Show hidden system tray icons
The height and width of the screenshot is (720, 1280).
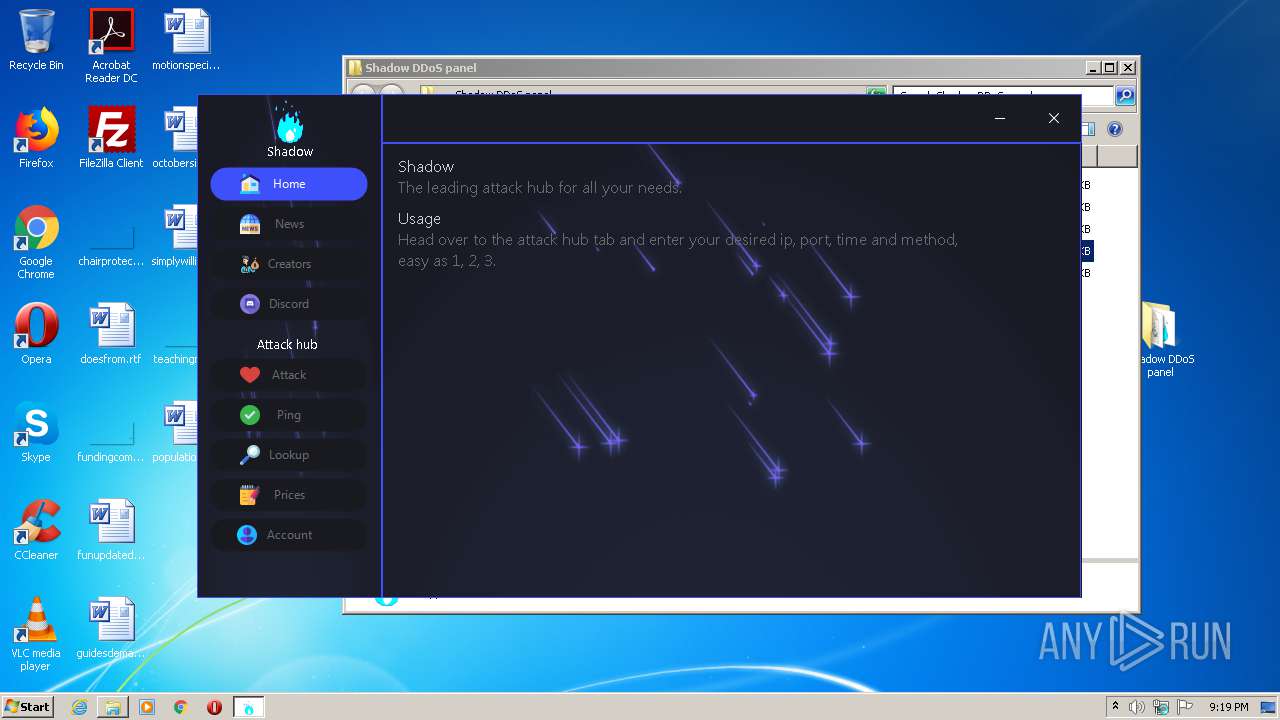(x=1115, y=707)
